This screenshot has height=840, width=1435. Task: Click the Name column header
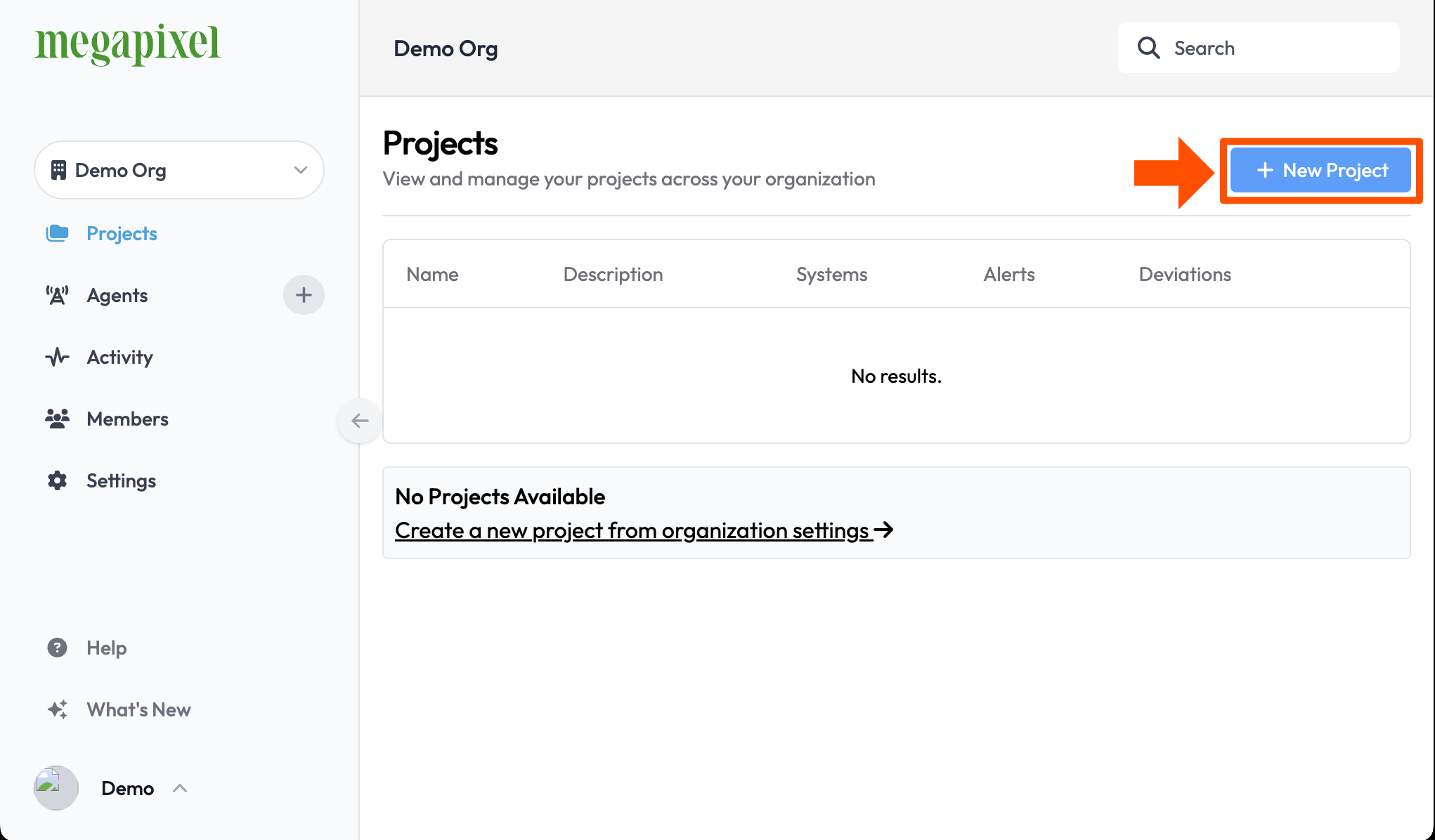tap(433, 273)
